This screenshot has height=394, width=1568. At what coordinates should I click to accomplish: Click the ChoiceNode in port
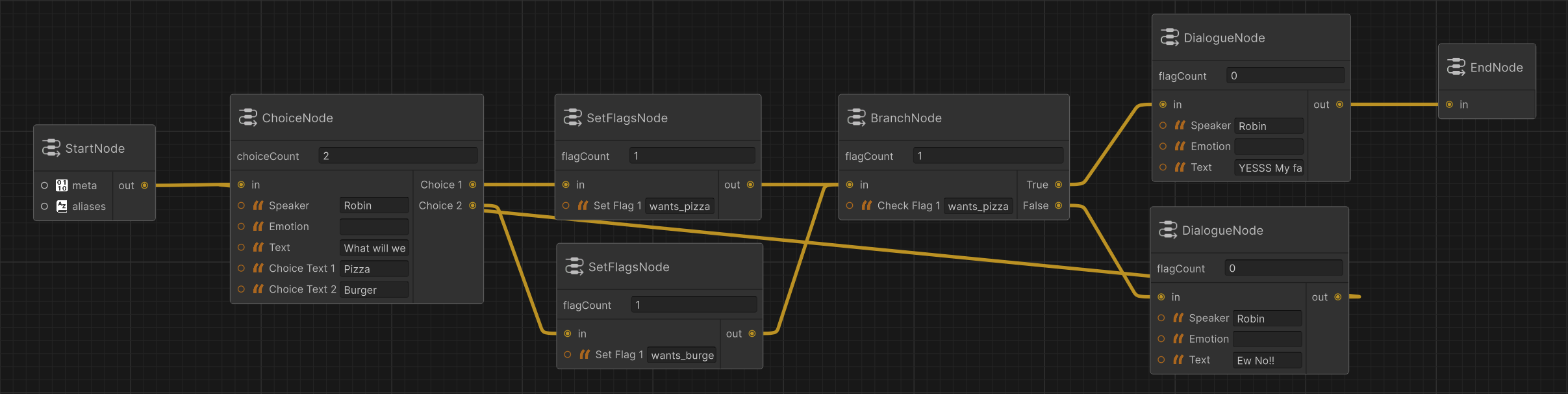[x=241, y=185]
